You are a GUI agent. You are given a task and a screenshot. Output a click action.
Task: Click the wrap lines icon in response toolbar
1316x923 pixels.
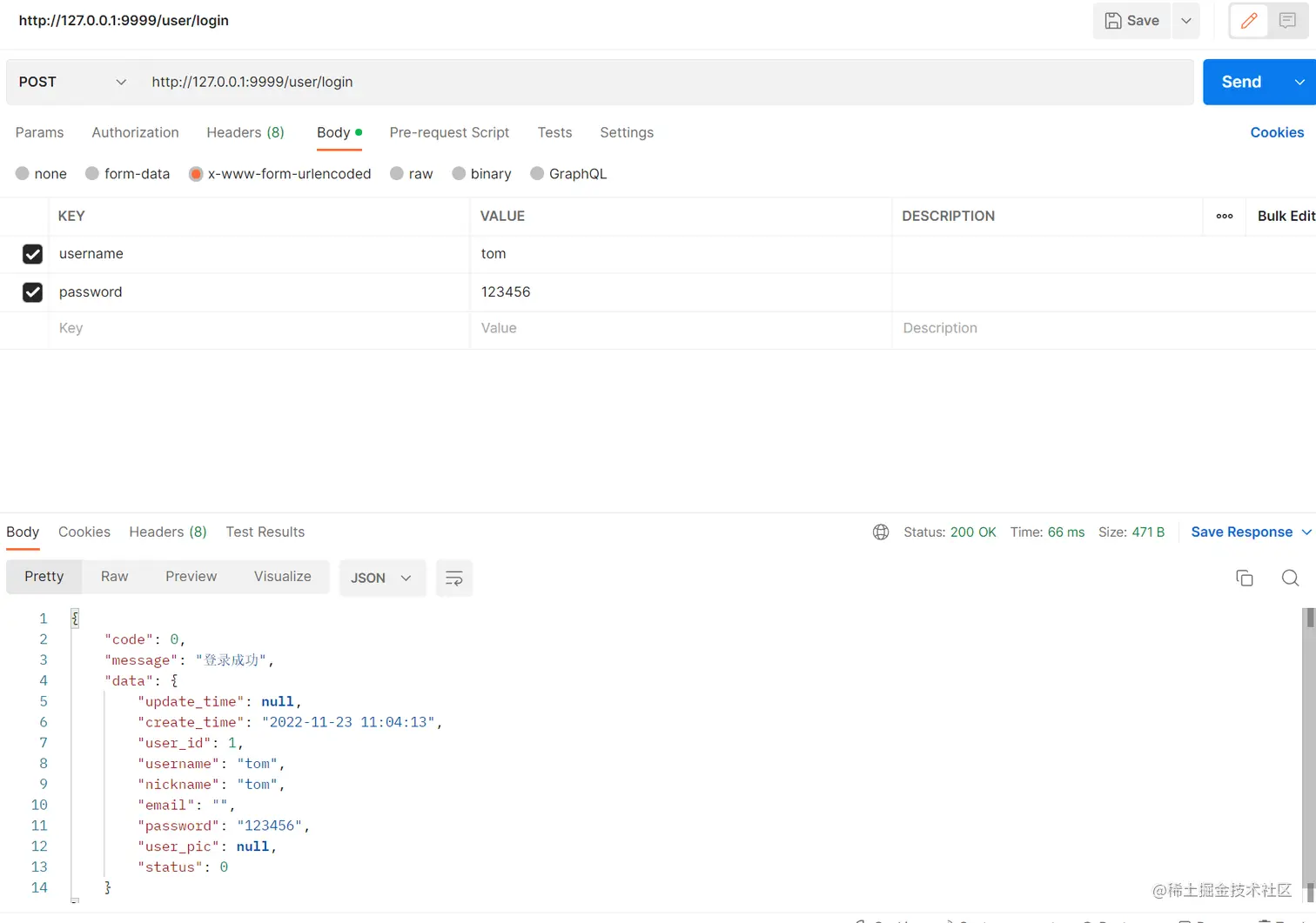[x=453, y=579]
